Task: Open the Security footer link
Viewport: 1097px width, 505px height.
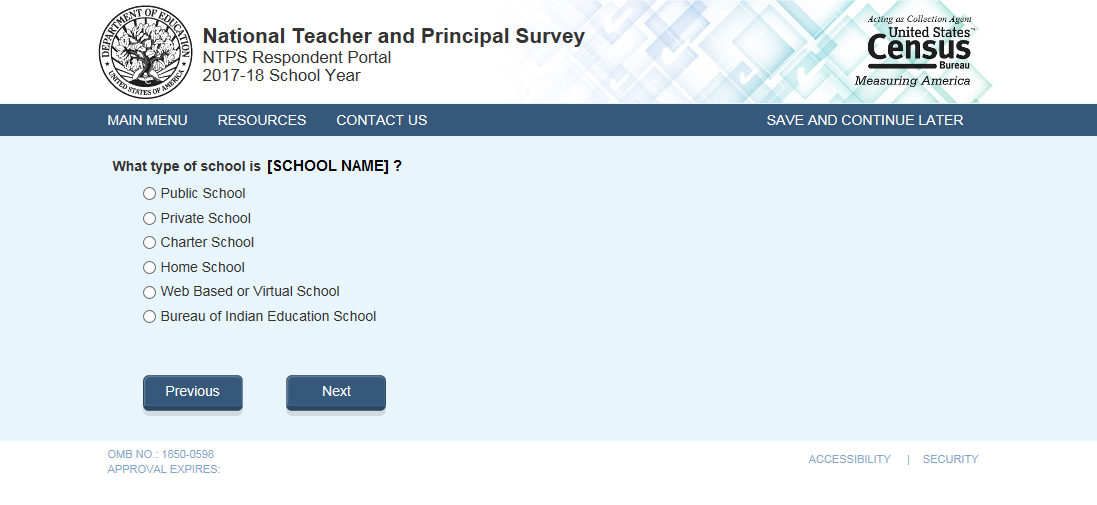Action: tap(950, 460)
